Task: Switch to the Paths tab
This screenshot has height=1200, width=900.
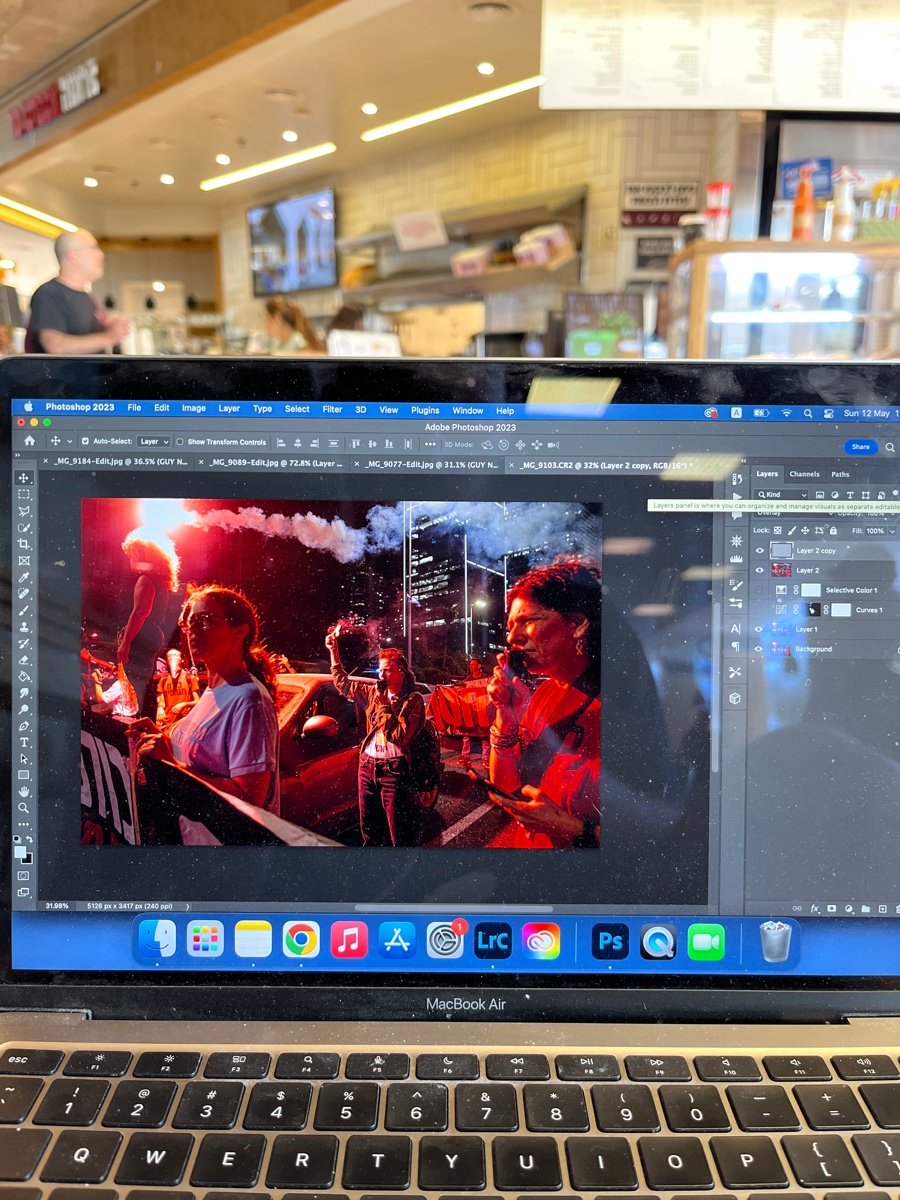Action: [840, 474]
